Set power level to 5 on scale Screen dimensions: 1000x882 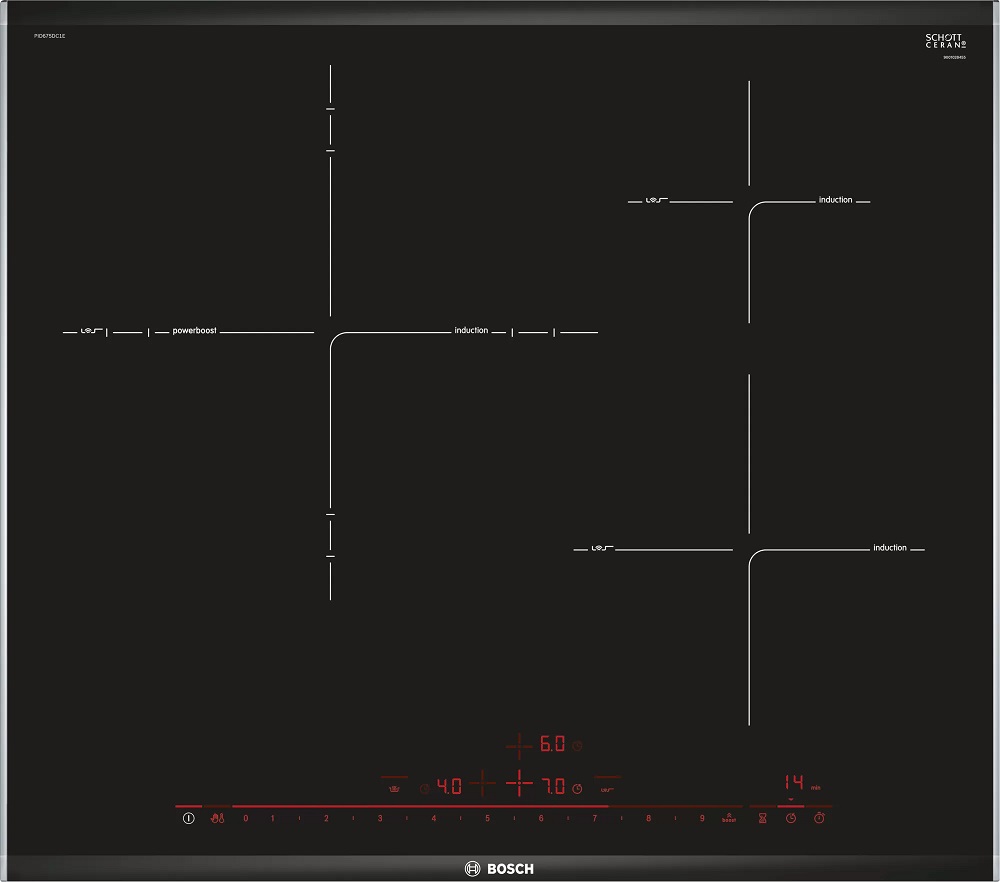pos(487,819)
